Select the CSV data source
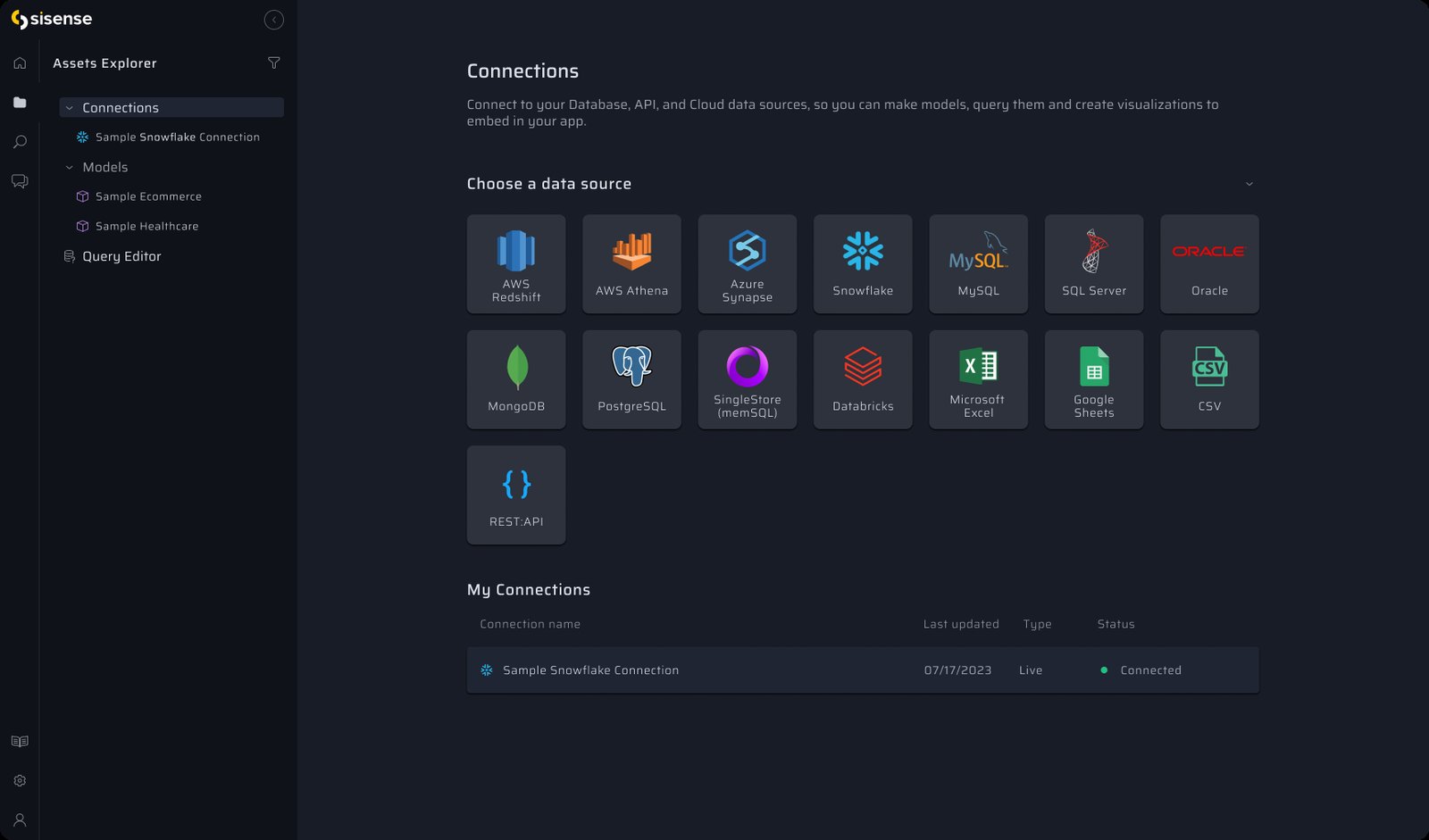Image resolution: width=1429 pixels, height=840 pixels. [x=1209, y=379]
